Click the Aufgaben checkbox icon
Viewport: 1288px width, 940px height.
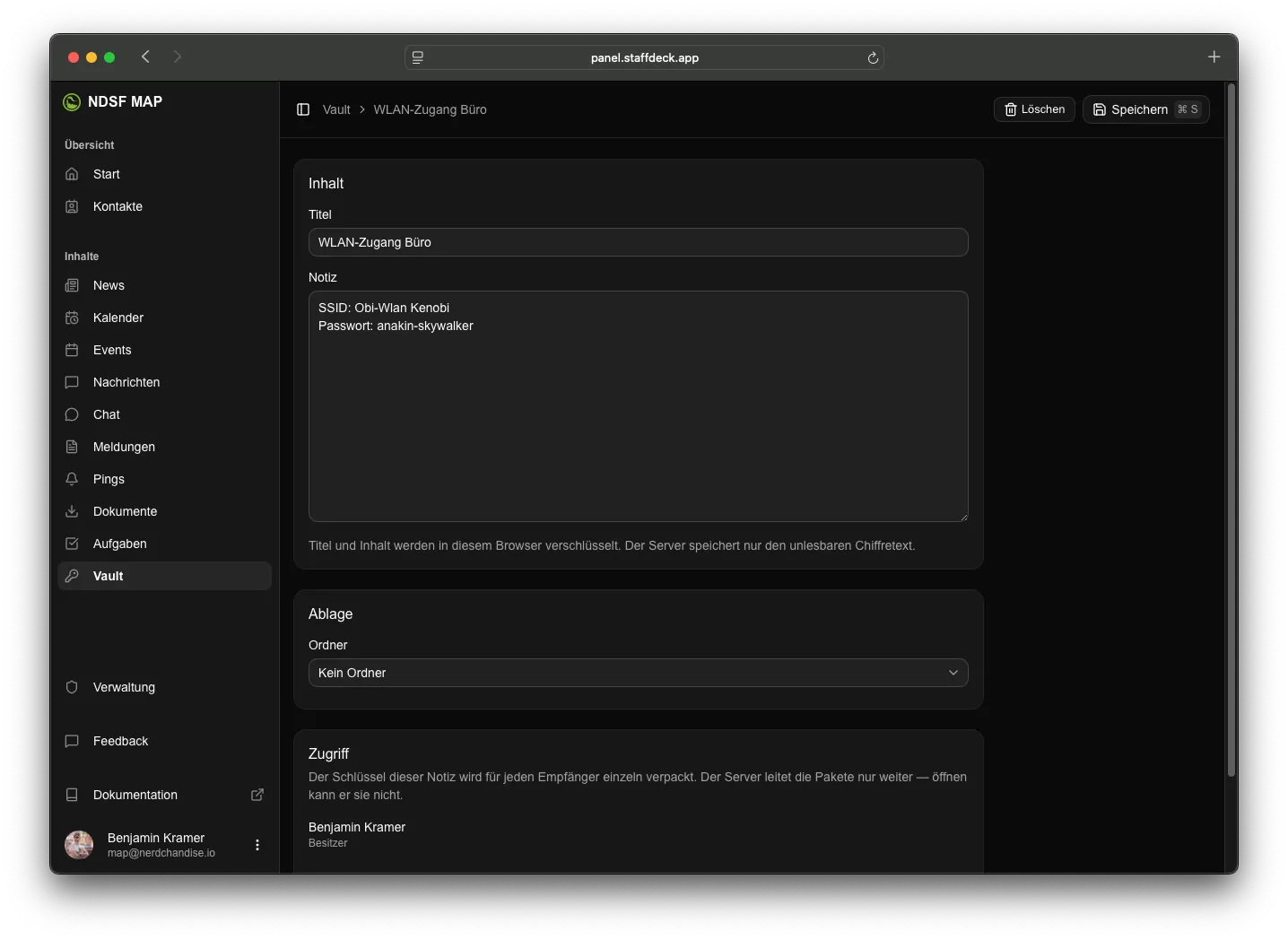point(72,544)
